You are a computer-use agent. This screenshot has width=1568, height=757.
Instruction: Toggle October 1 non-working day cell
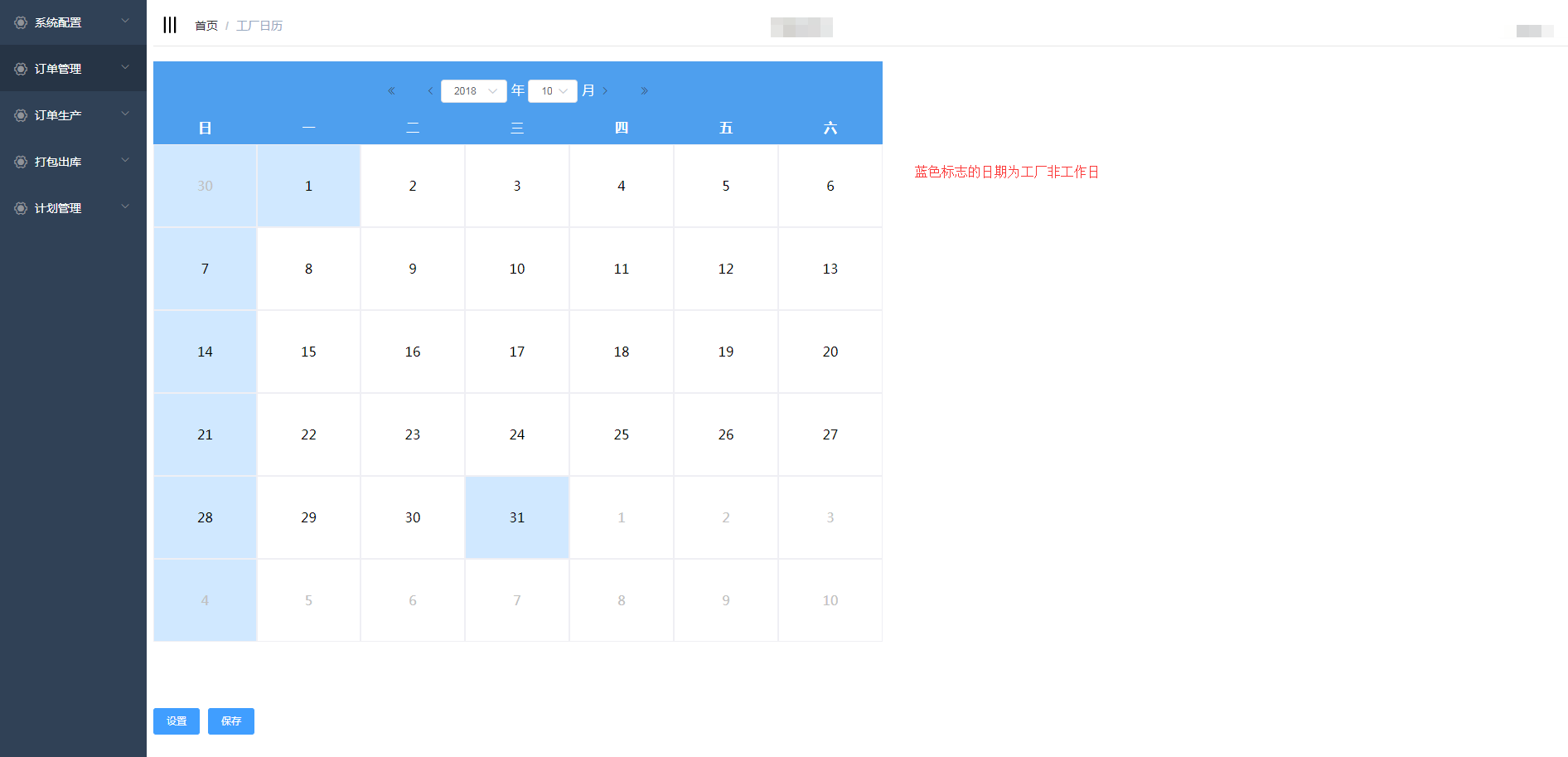tap(308, 186)
